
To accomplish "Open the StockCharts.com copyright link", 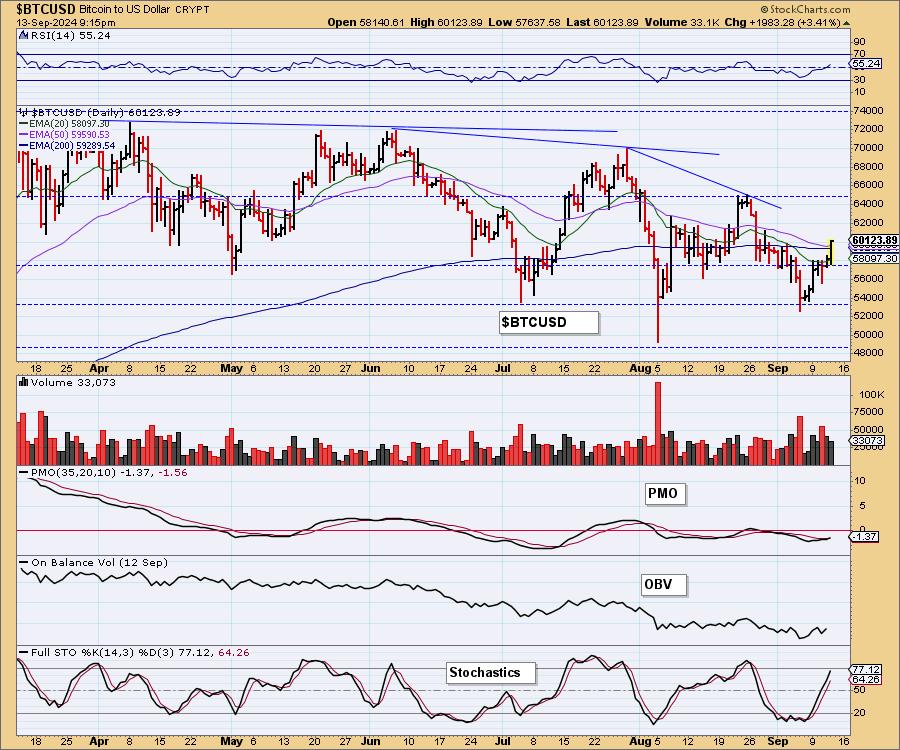I will coord(805,9).
